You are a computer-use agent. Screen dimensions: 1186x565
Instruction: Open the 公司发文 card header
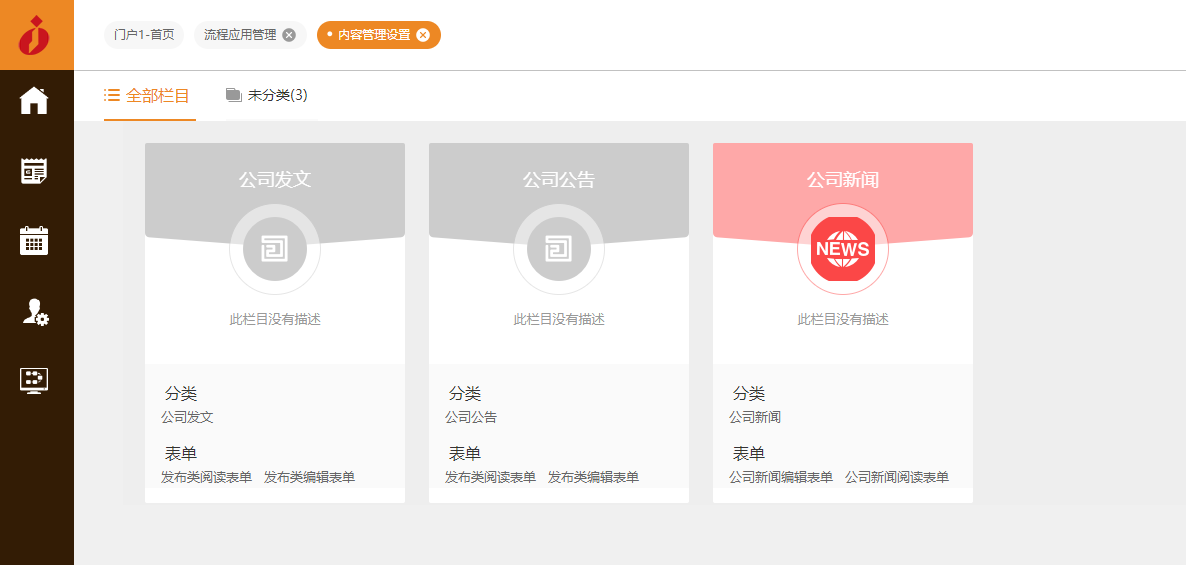(275, 180)
